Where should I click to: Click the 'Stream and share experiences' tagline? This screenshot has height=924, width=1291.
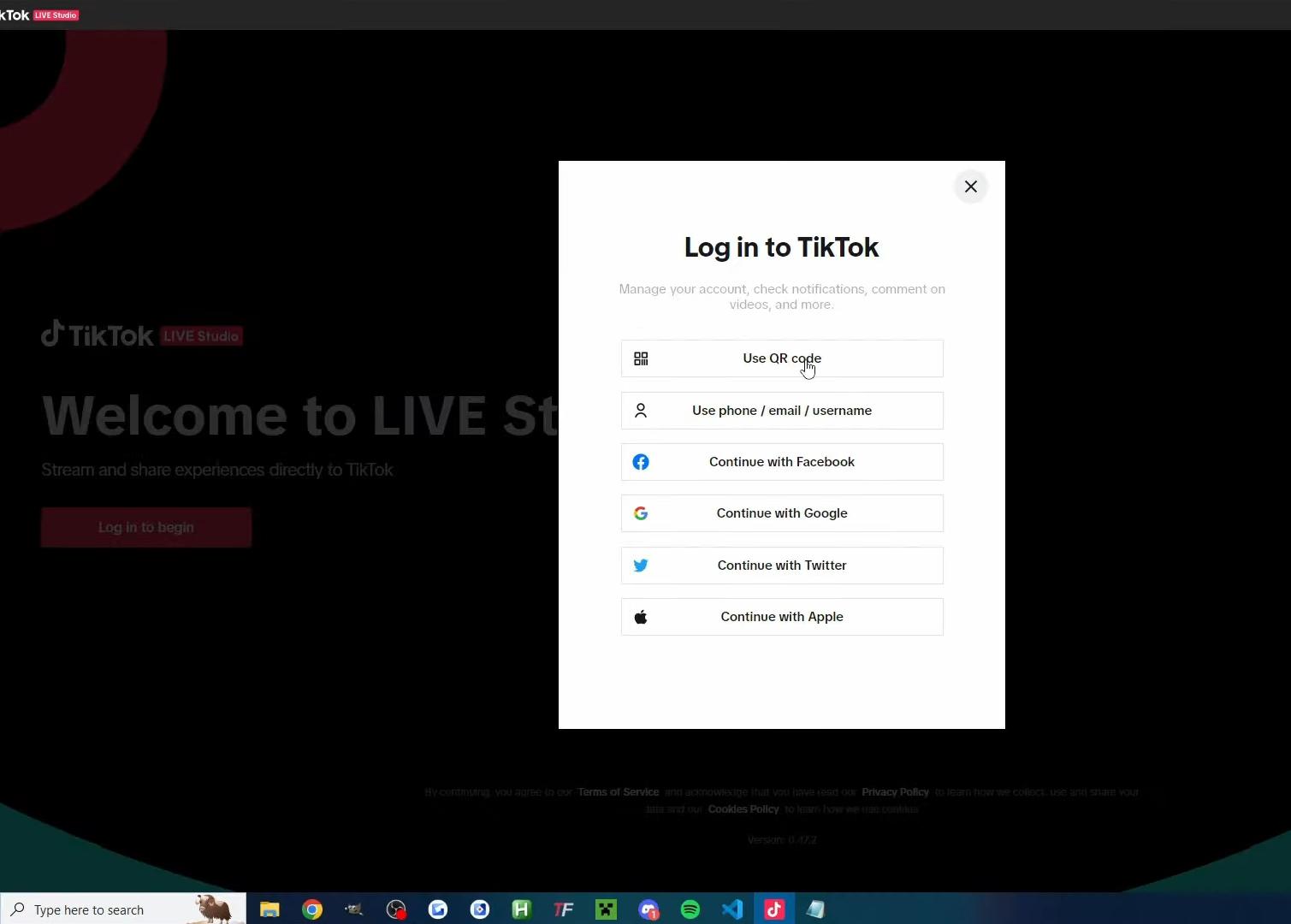pyautogui.click(x=217, y=470)
